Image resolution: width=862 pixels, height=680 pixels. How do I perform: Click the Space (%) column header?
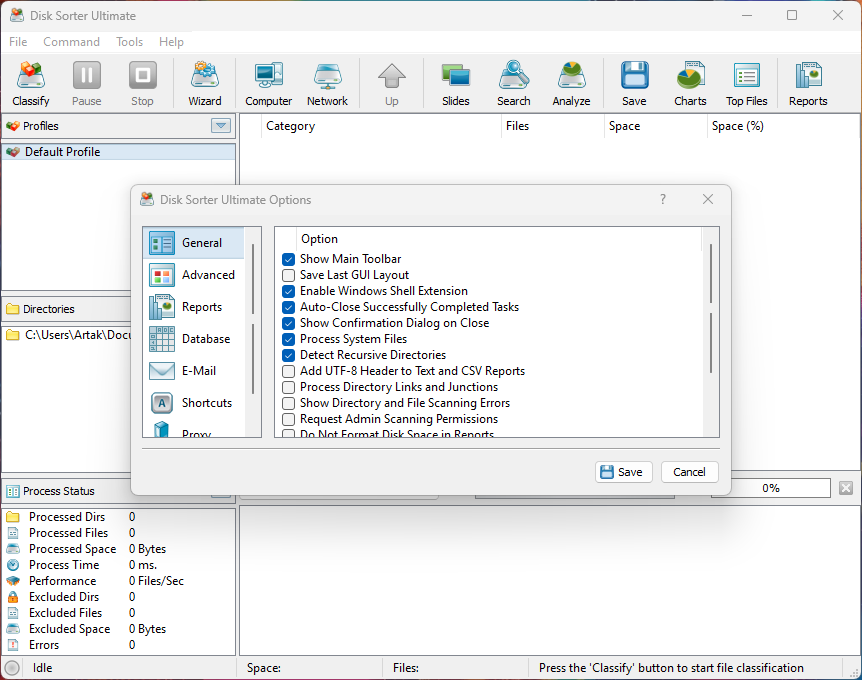[x=737, y=126]
